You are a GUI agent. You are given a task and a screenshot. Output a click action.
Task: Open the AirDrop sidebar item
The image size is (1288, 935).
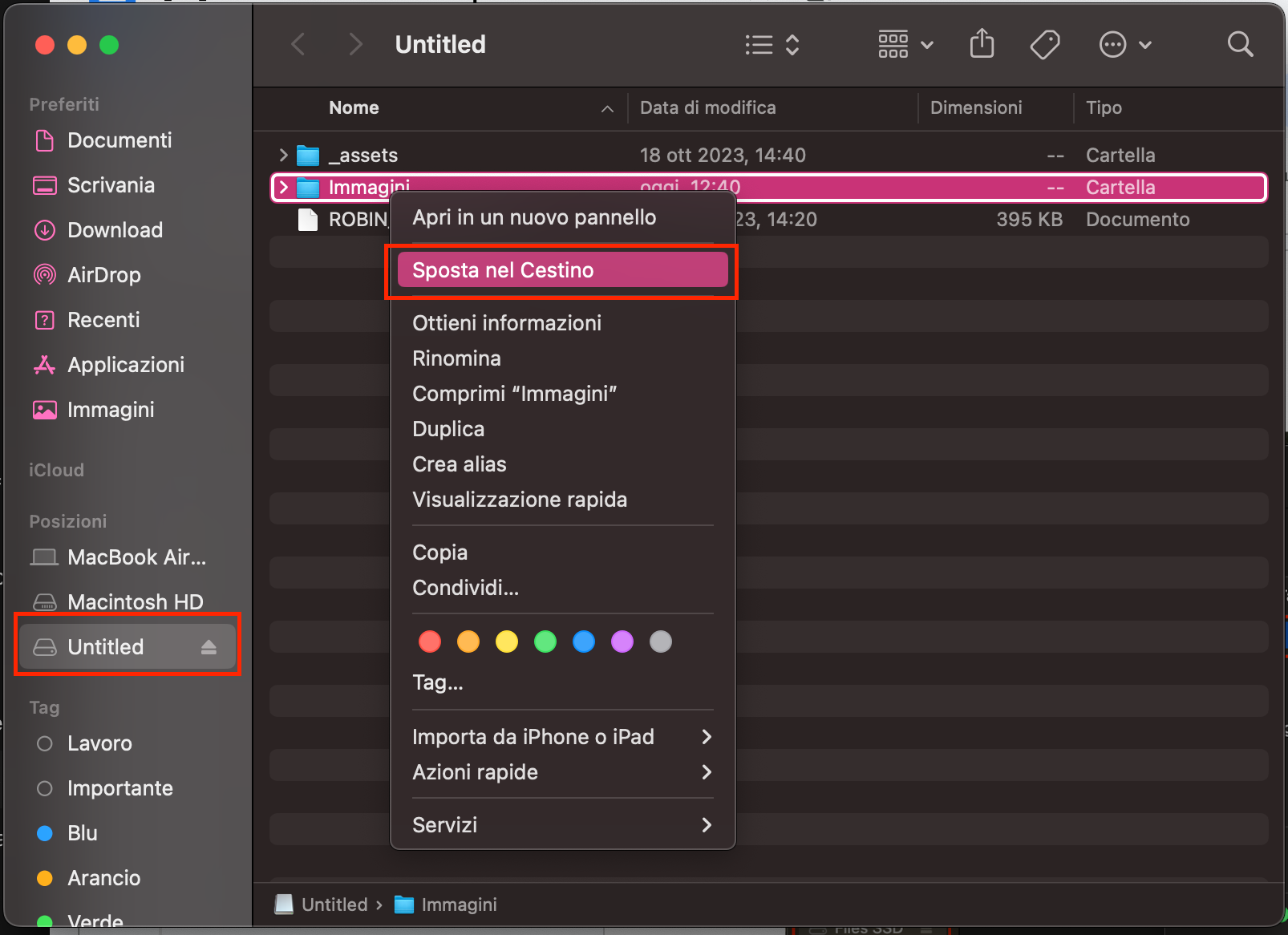[x=103, y=274]
